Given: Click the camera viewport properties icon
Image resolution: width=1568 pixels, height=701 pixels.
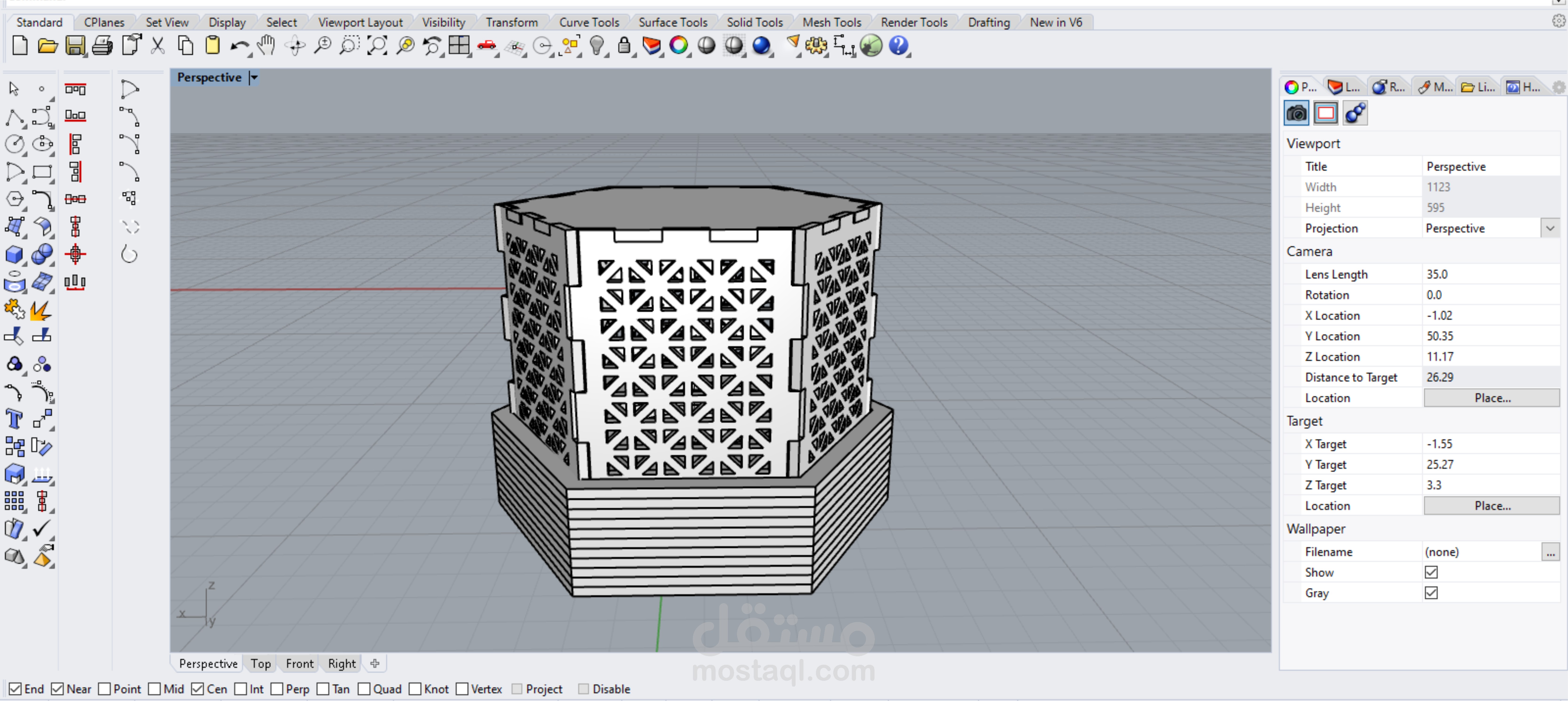Looking at the screenshot, I should 1297,113.
